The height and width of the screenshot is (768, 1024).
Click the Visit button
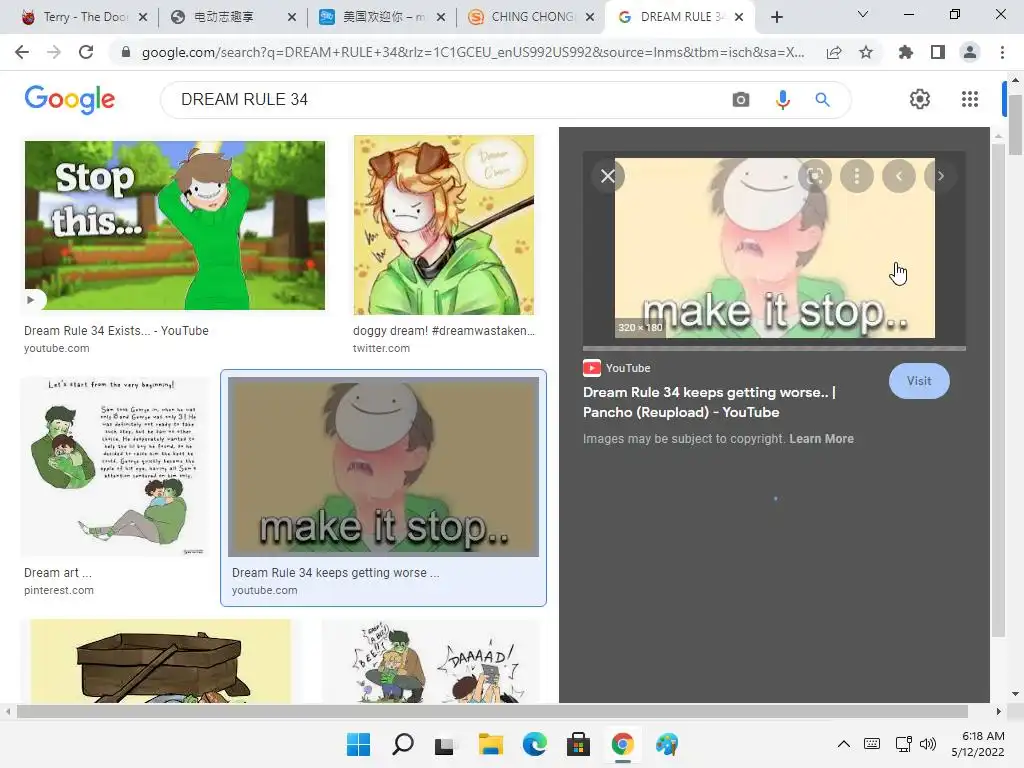(x=919, y=381)
